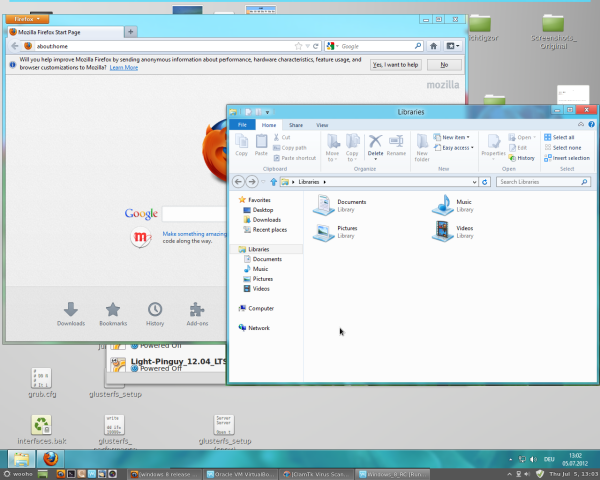
Task: Click the Firefox Home button
Action: tap(433, 46)
